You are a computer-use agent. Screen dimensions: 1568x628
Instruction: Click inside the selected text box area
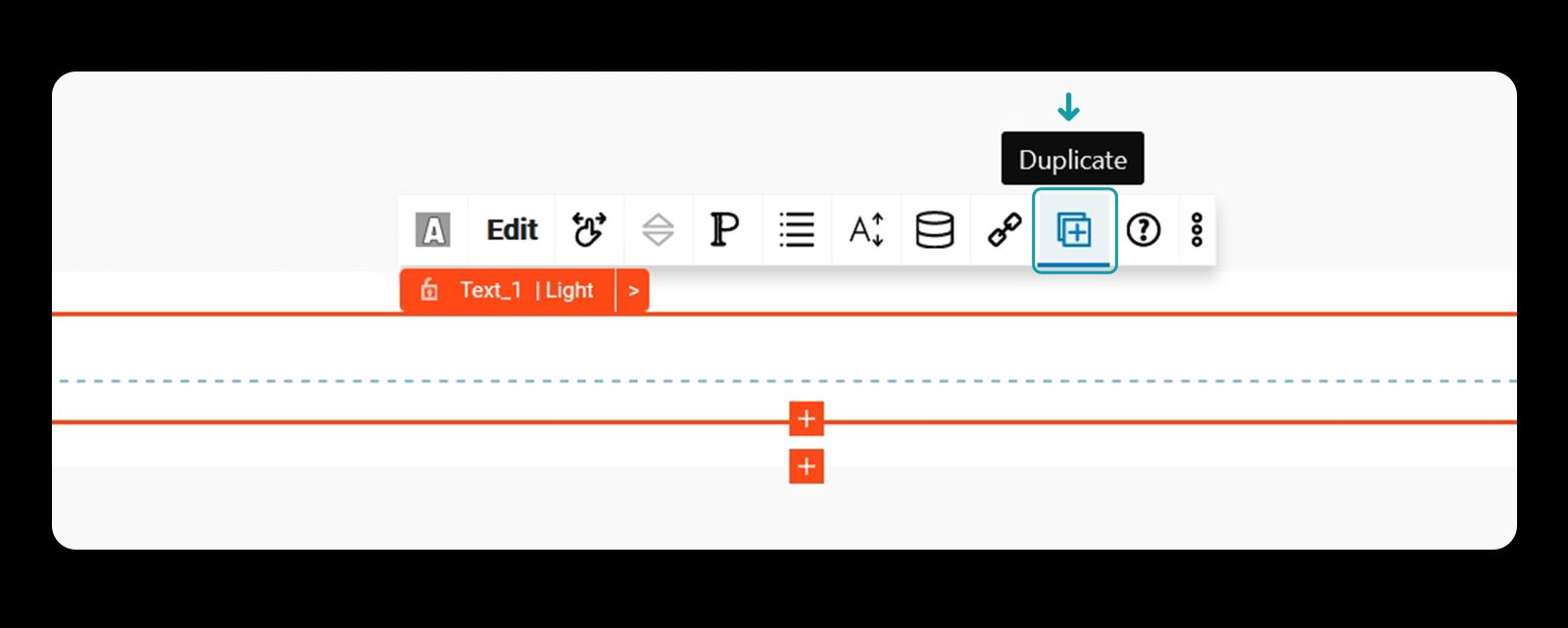[x=784, y=368]
